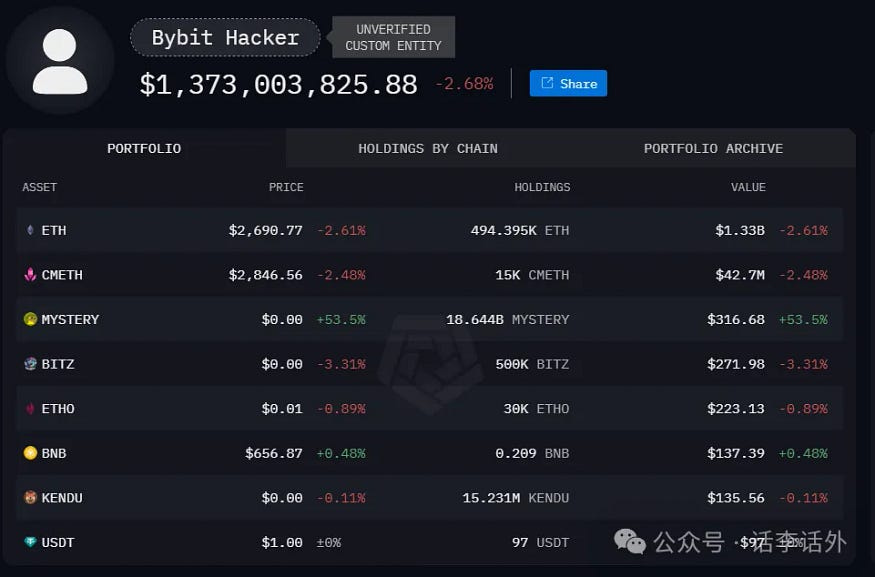Screen dimensions: 875x577
Task: Click the HOLDINGS column header
Action: 542,187
